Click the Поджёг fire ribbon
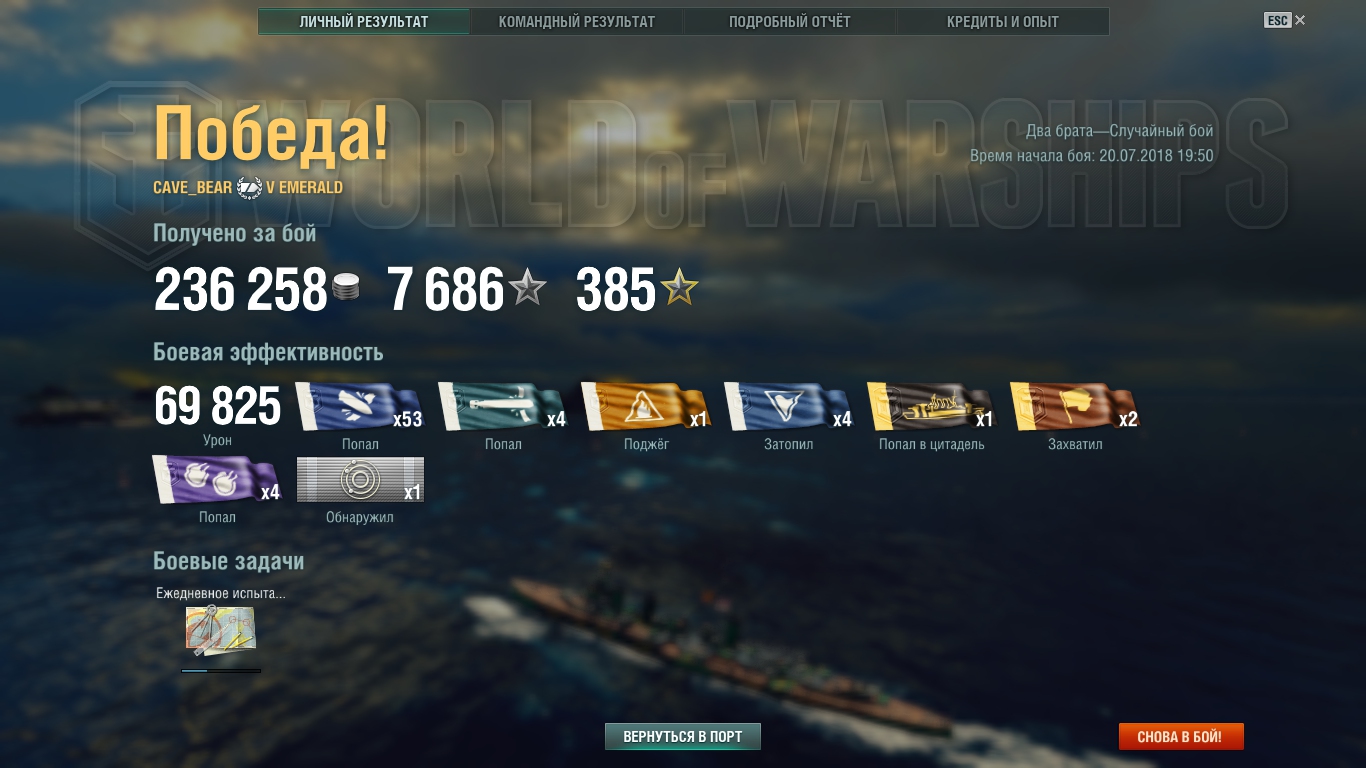Screen dimensions: 1366x768 [x=646, y=406]
